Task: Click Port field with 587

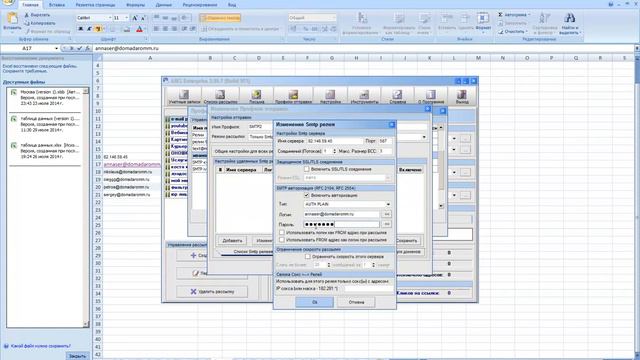Action: click(385, 141)
